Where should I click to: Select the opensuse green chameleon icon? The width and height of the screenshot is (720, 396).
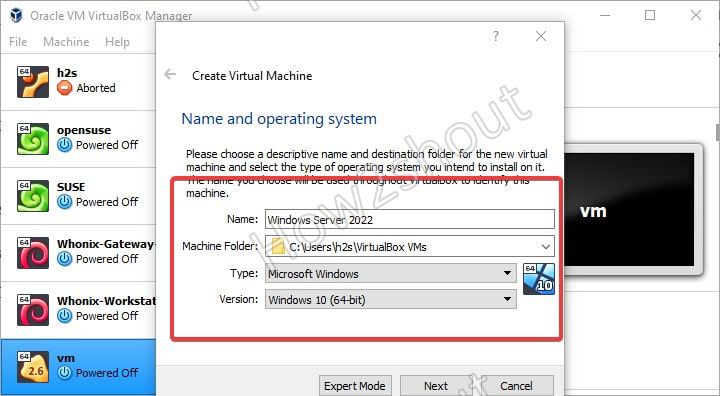(33, 139)
